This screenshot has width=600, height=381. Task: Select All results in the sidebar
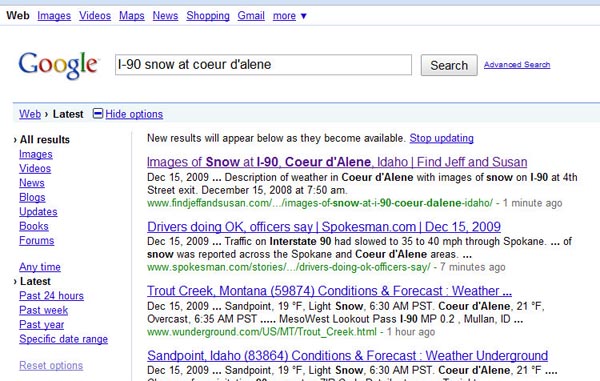(x=44, y=140)
